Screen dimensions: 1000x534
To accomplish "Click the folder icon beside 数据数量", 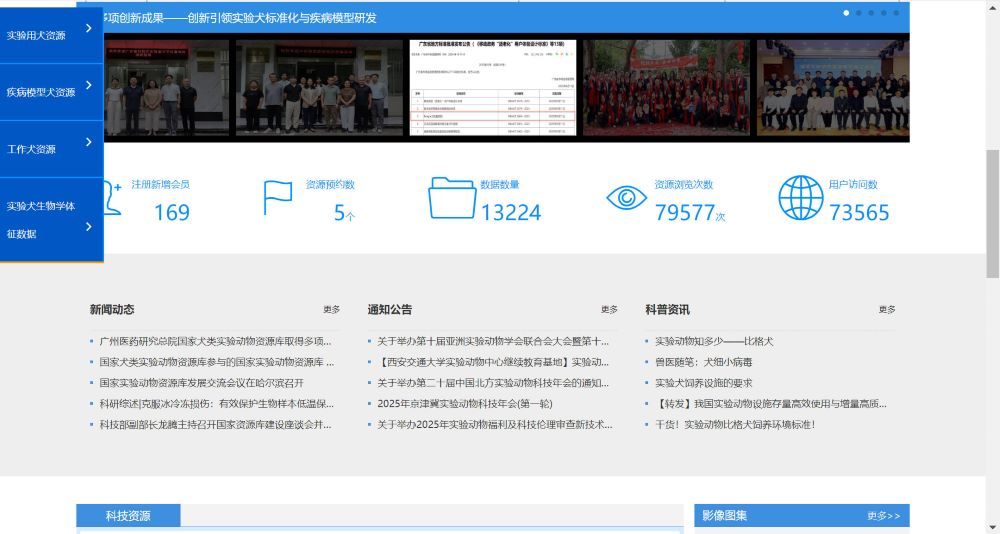I will [452, 198].
